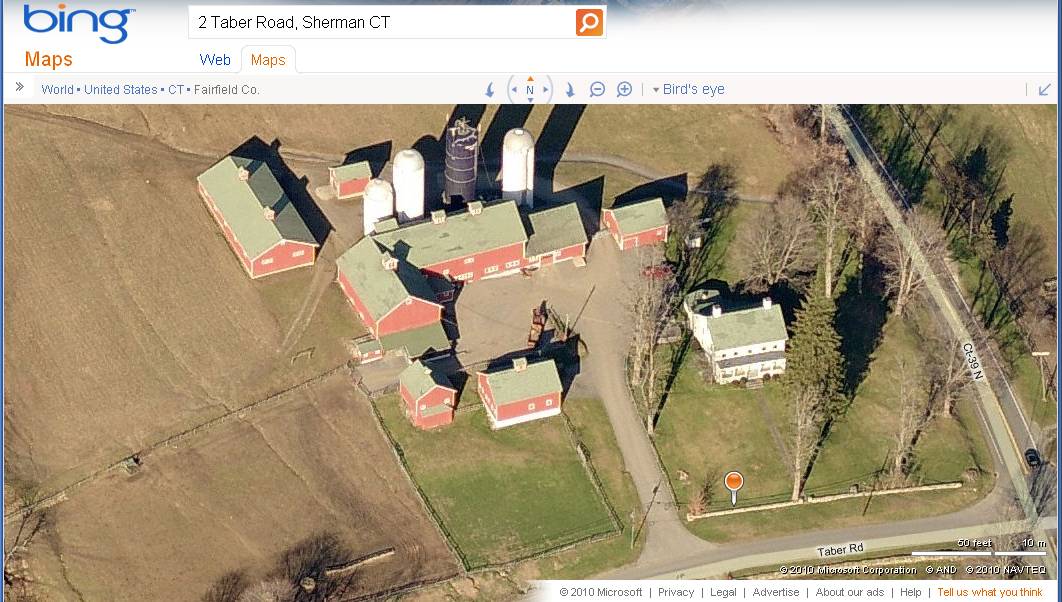Screen dimensions: 1062x602
Task: Open the United States breadcrumb link
Action: [121, 89]
